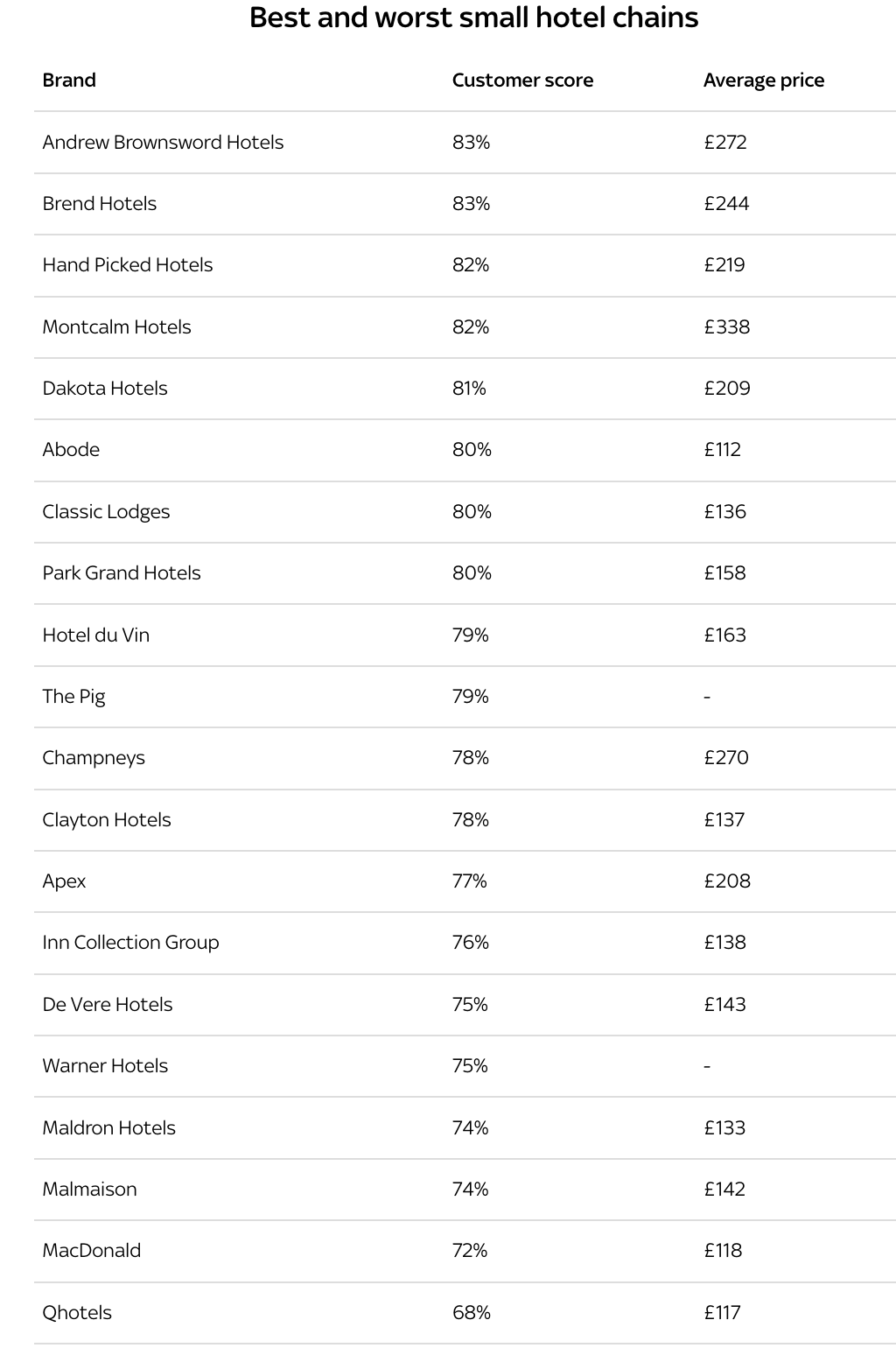This screenshot has height=1348, width=896.
Task: Select the Andrew Brownsword Hotels brand name
Action: tap(163, 143)
